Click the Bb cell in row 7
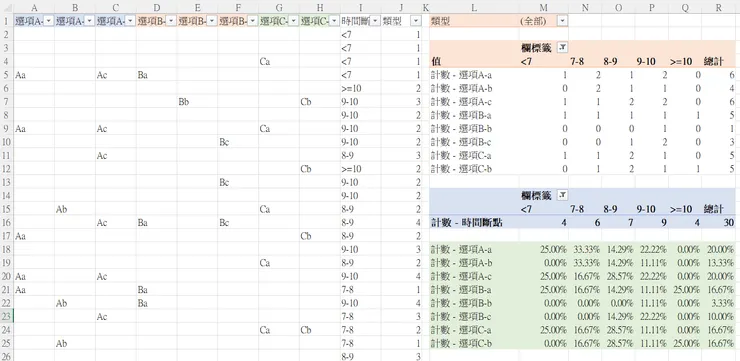 [x=197, y=101]
